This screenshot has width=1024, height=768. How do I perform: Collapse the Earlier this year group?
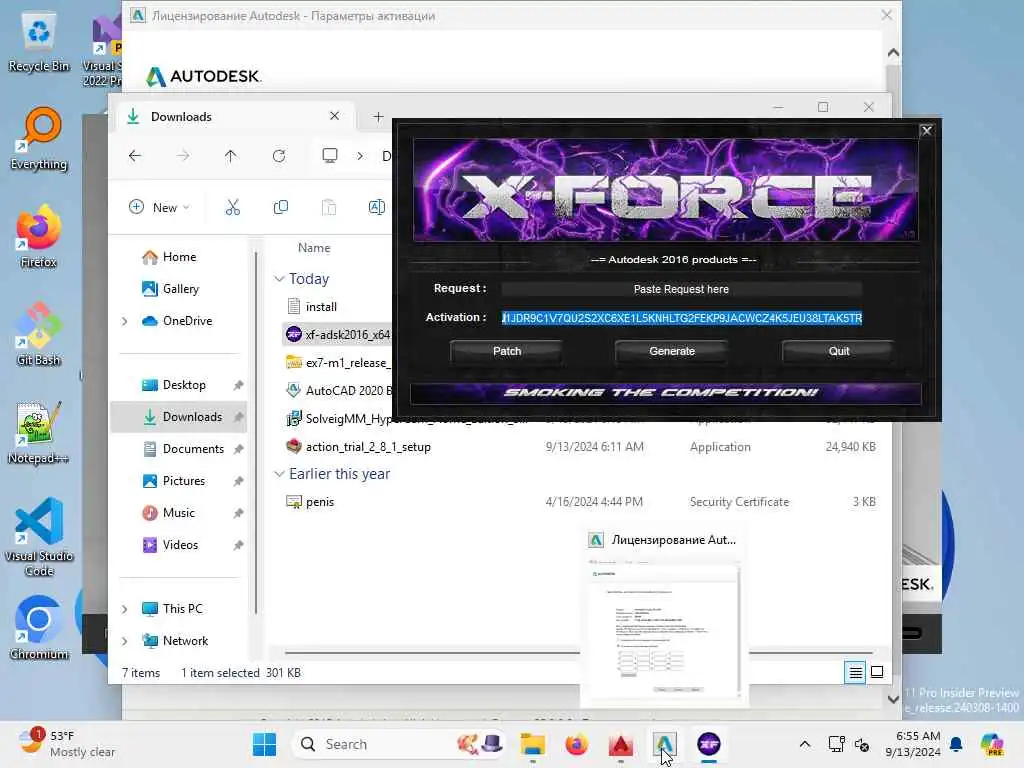[x=279, y=473]
